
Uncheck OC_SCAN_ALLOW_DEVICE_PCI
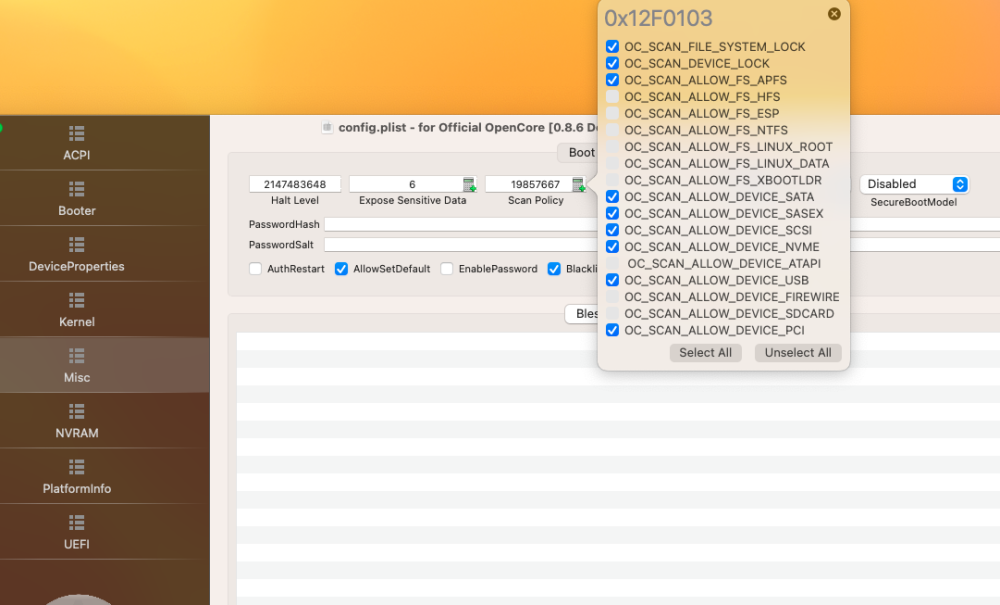612,330
